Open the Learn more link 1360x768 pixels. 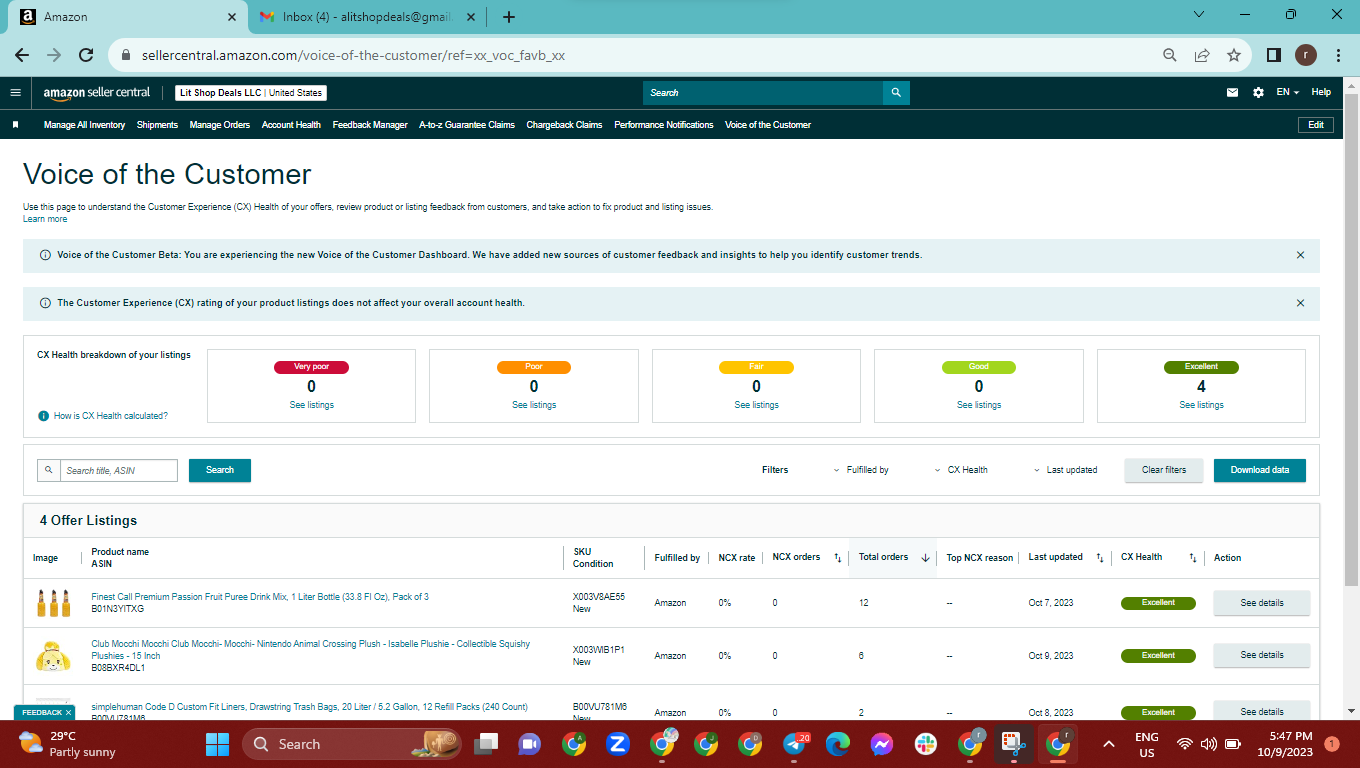[x=45, y=219]
